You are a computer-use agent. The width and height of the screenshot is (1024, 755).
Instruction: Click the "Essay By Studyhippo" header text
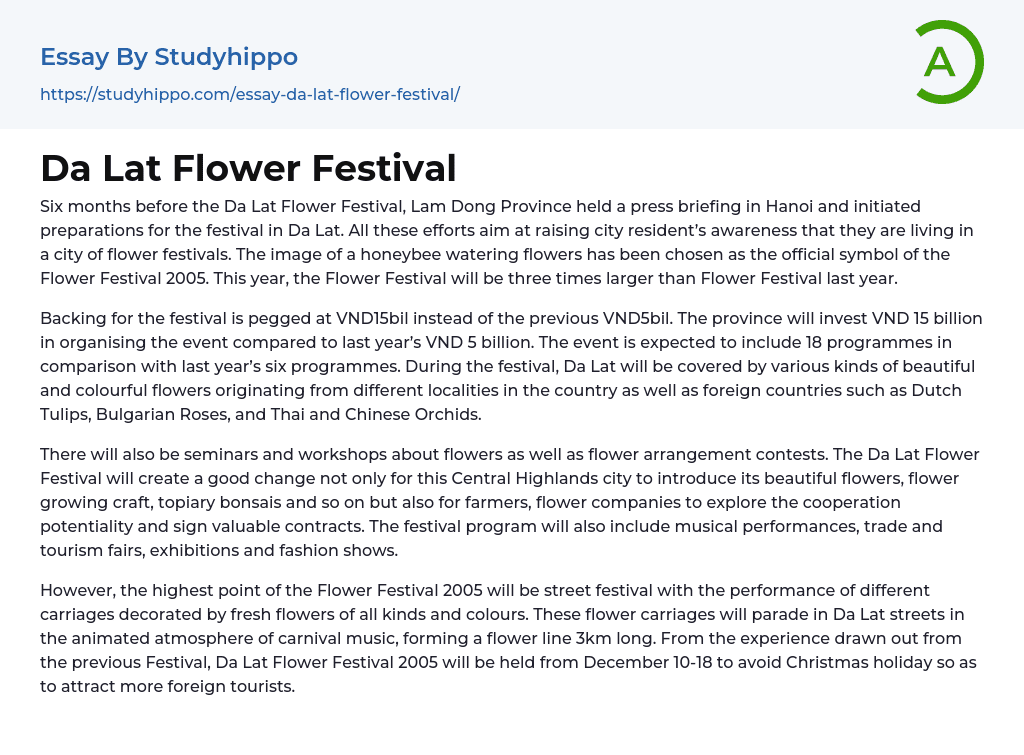169,57
